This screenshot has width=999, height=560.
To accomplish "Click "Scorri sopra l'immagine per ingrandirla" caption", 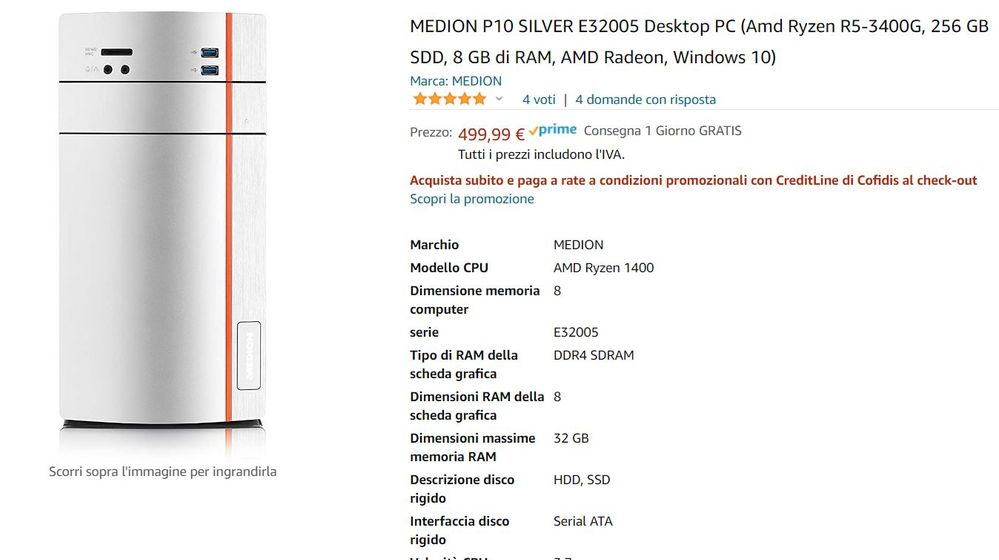I will click(162, 471).
